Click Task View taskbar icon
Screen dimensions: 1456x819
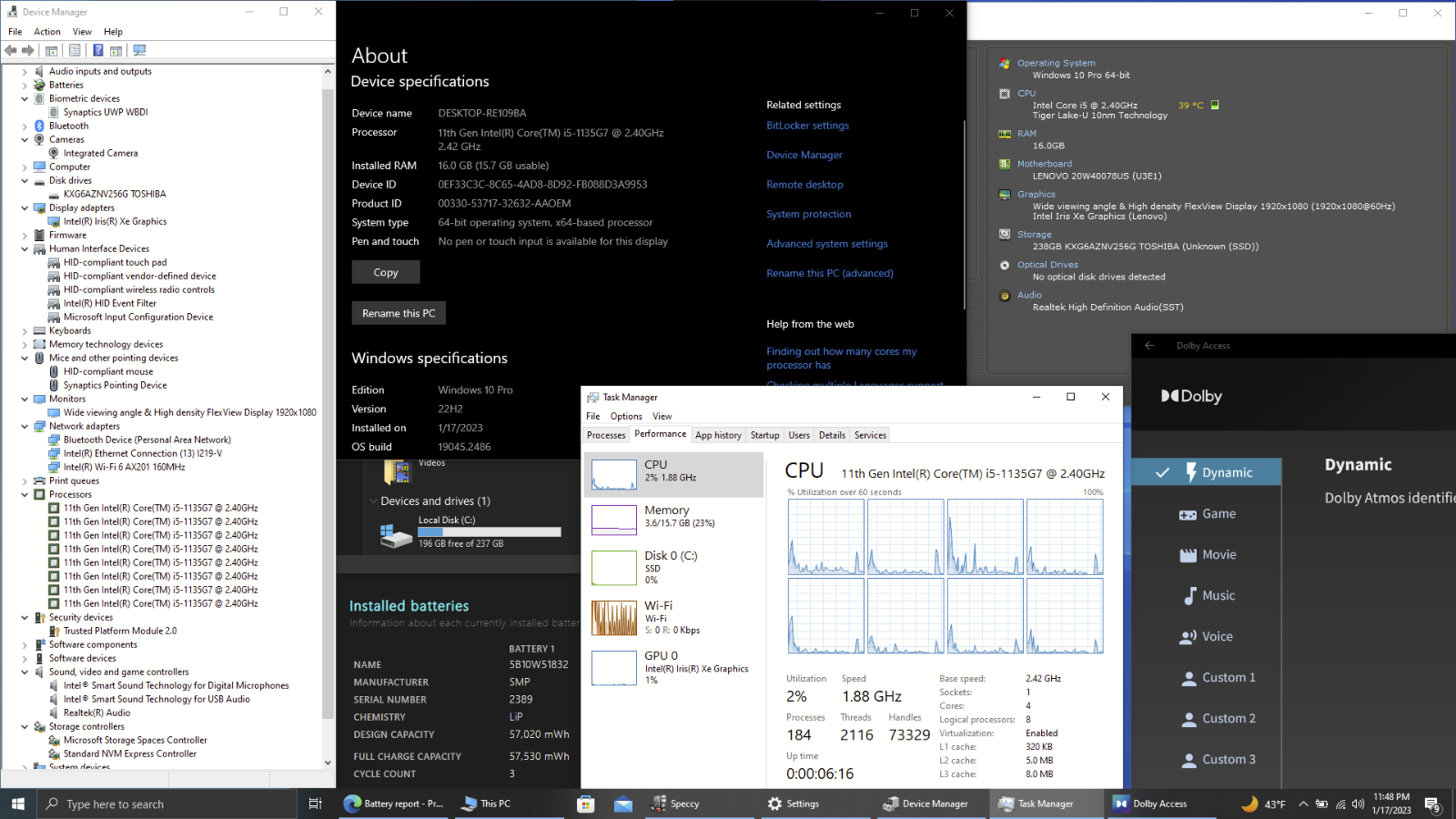[x=315, y=804]
